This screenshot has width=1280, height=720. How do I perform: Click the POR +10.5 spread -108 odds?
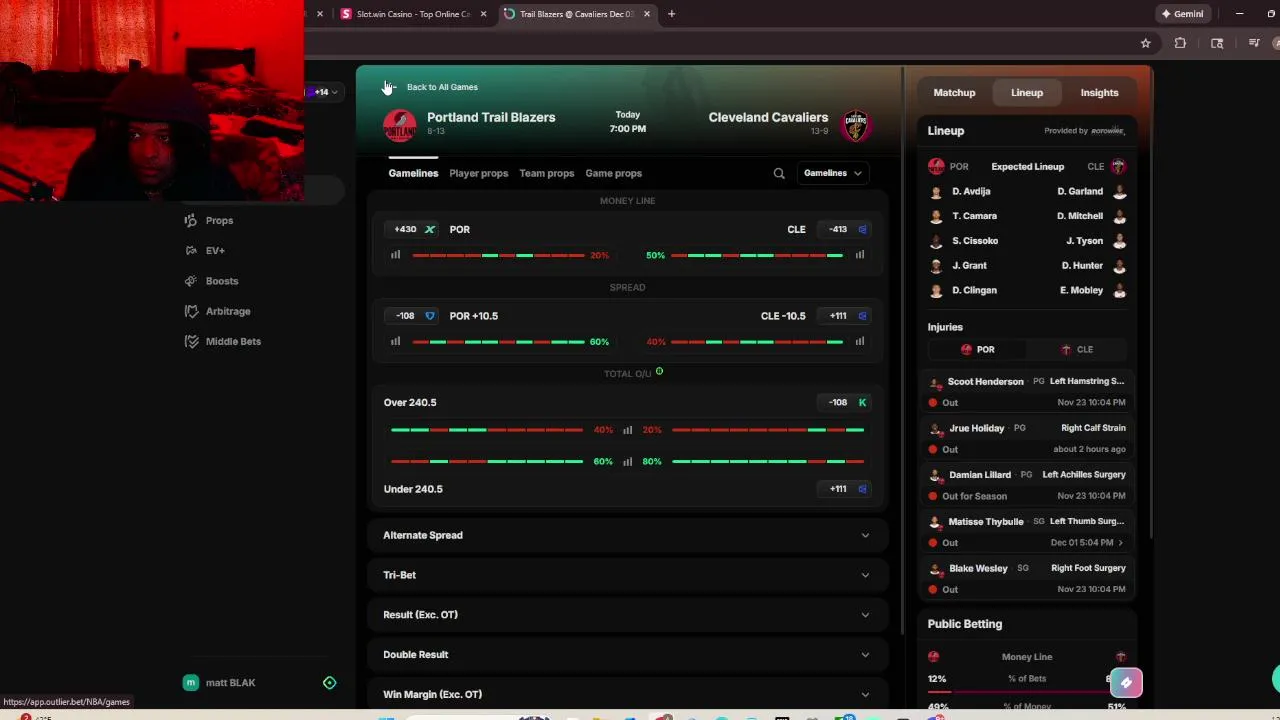(x=412, y=316)
